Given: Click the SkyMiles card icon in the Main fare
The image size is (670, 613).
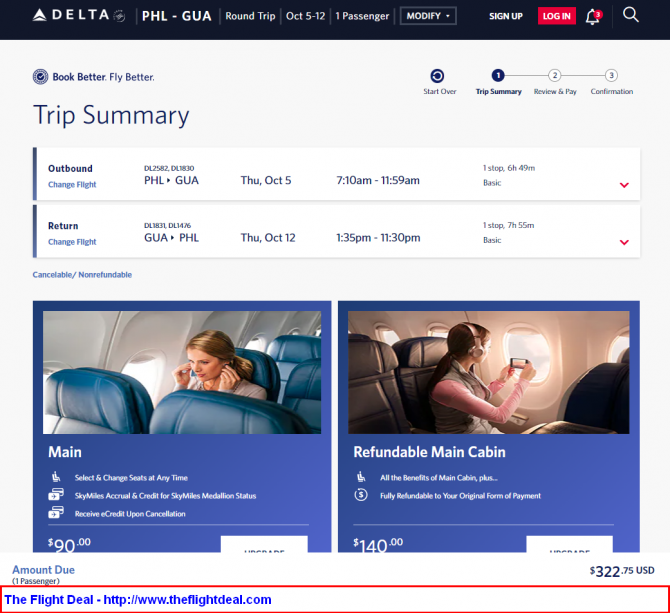Looking at the screenshot, I should point(56,495).
